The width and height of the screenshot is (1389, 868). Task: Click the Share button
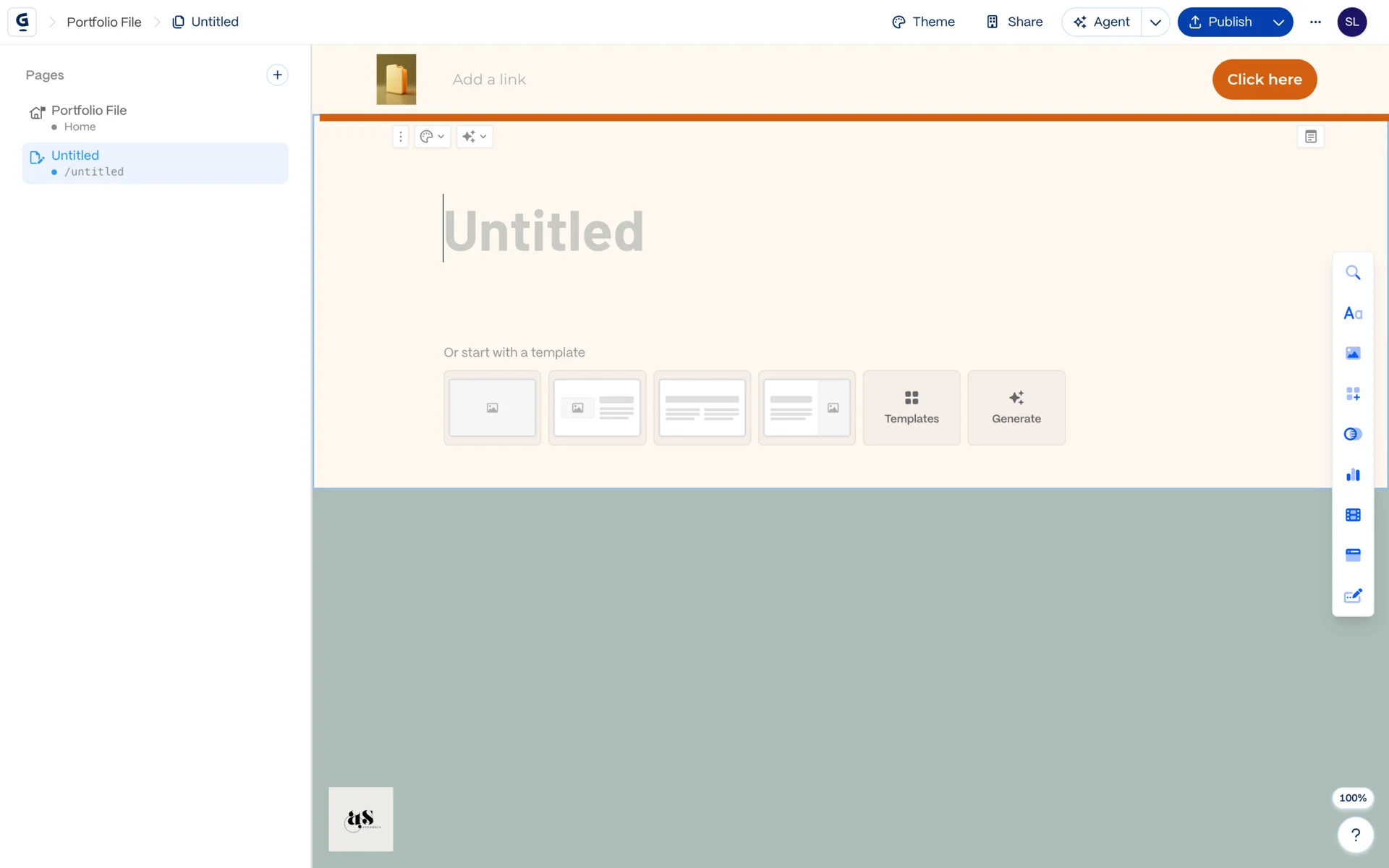[x=1014, y=22]
